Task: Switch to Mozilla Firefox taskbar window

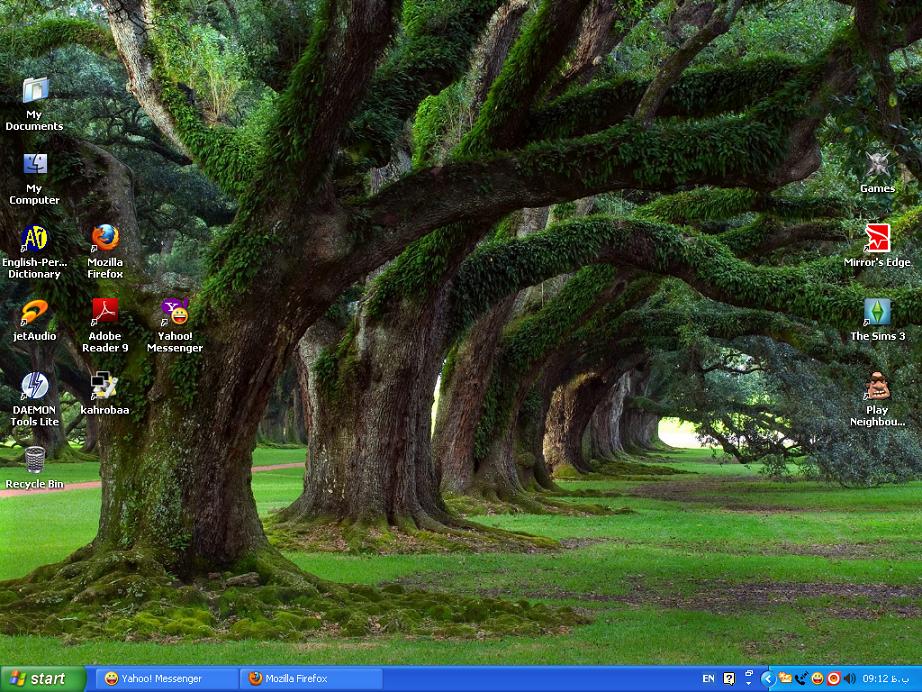Action: 311,679
